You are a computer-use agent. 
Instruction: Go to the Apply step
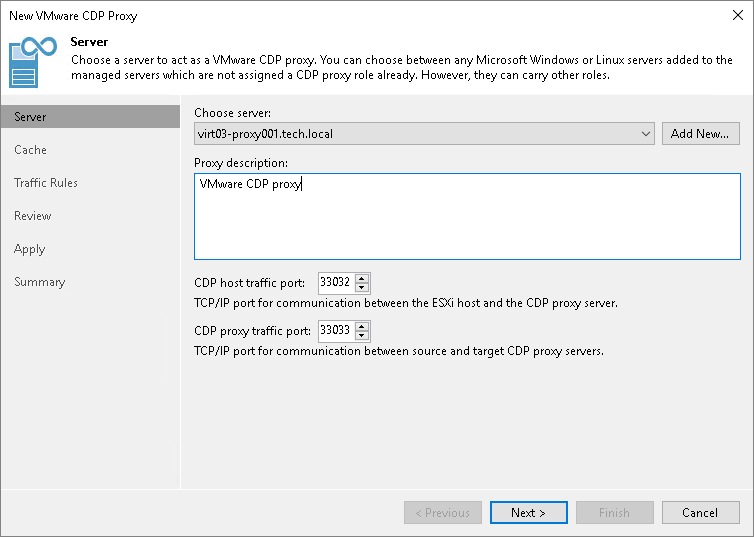coord(29,249)
